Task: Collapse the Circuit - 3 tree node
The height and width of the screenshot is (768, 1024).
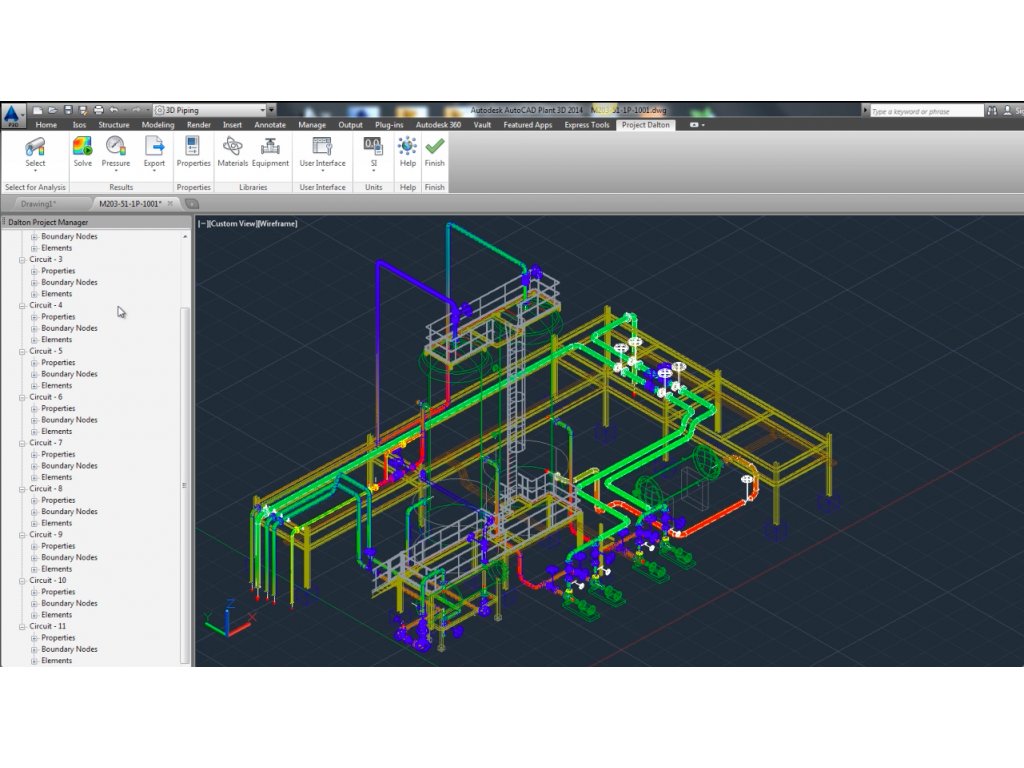Action: [22, 260]
